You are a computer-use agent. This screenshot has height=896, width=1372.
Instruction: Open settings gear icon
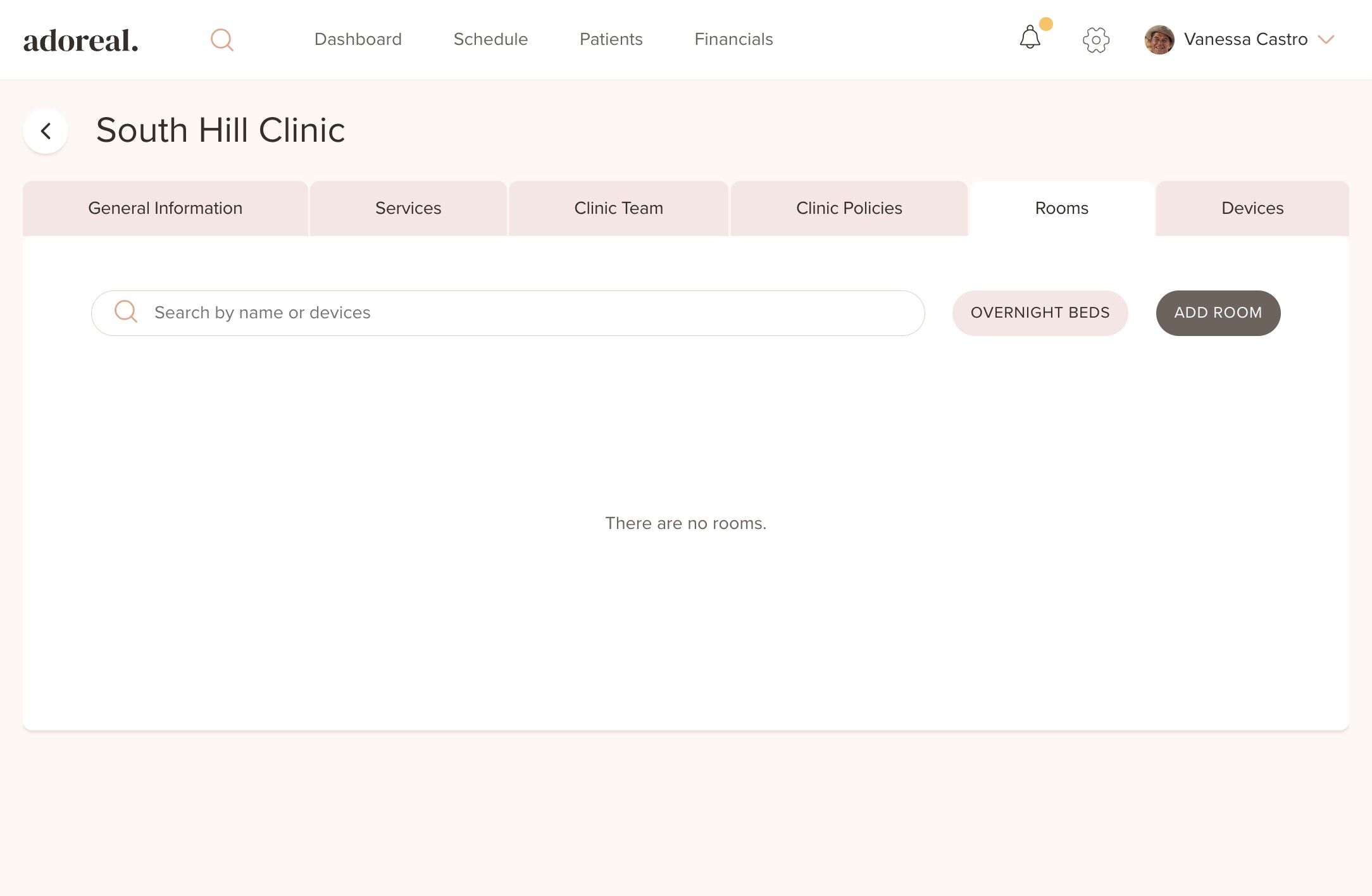click(1095, 40)
